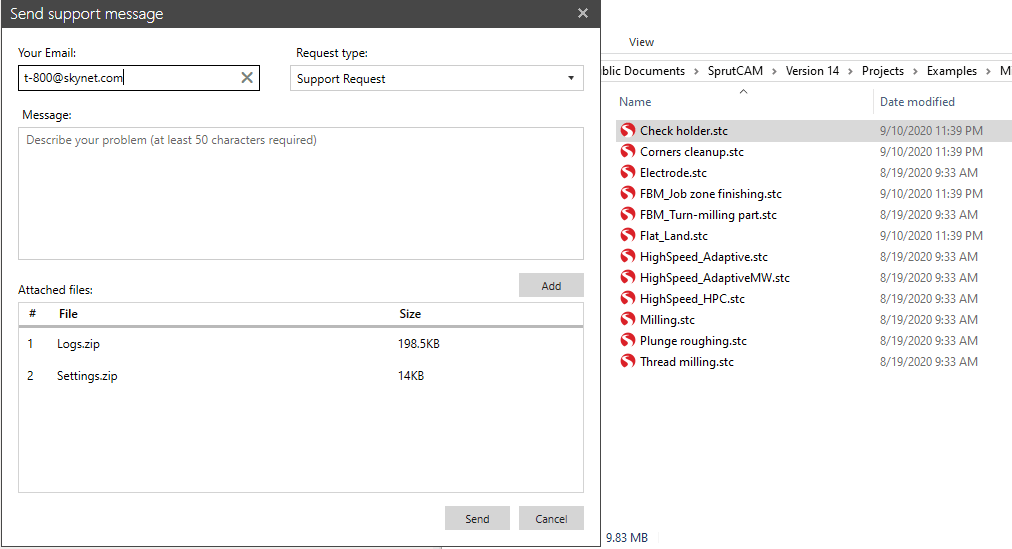Click Documents segment in the breadcrumb path

(643, 71)
